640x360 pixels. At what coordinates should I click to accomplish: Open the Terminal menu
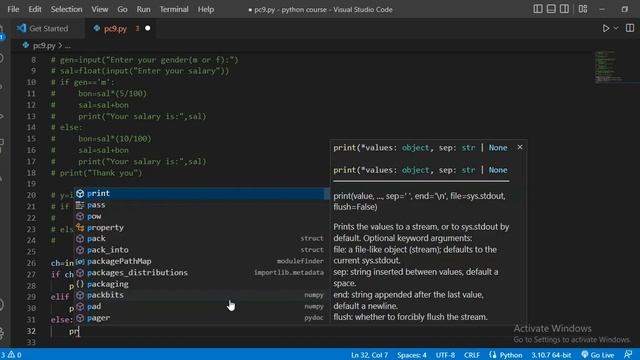174,9
